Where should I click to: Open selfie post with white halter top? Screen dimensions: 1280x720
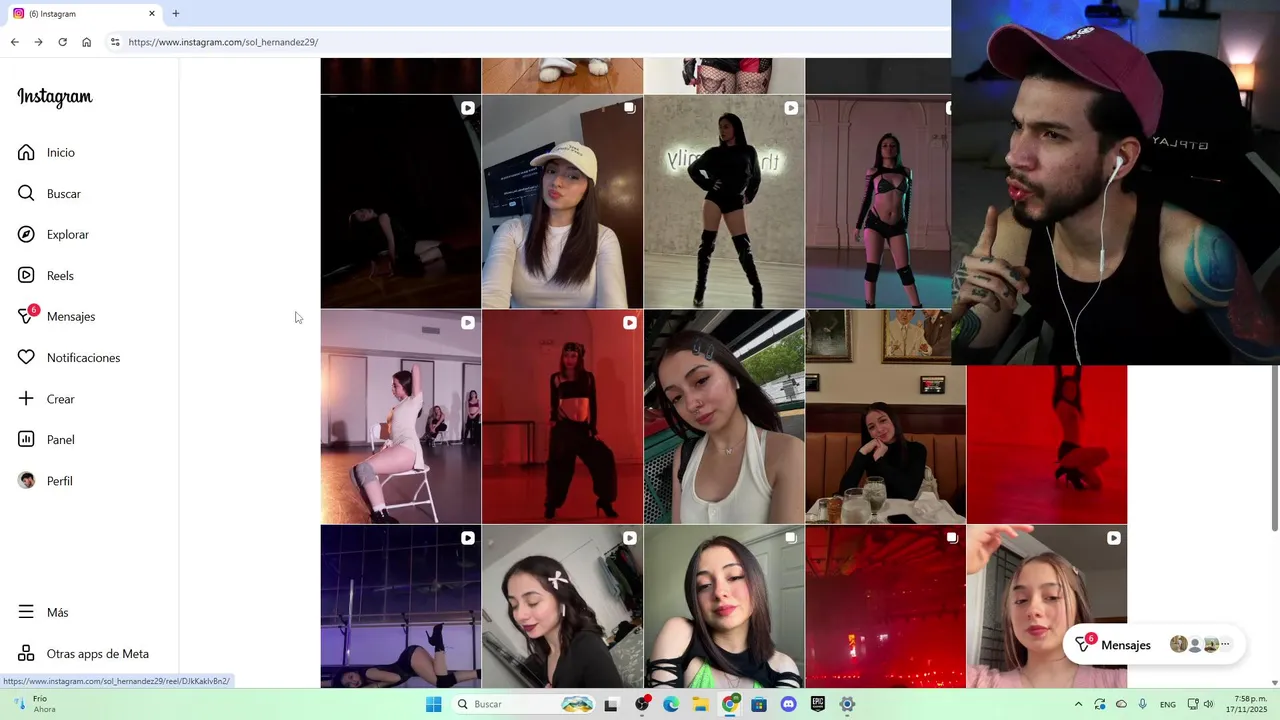[x=724, y=416]
